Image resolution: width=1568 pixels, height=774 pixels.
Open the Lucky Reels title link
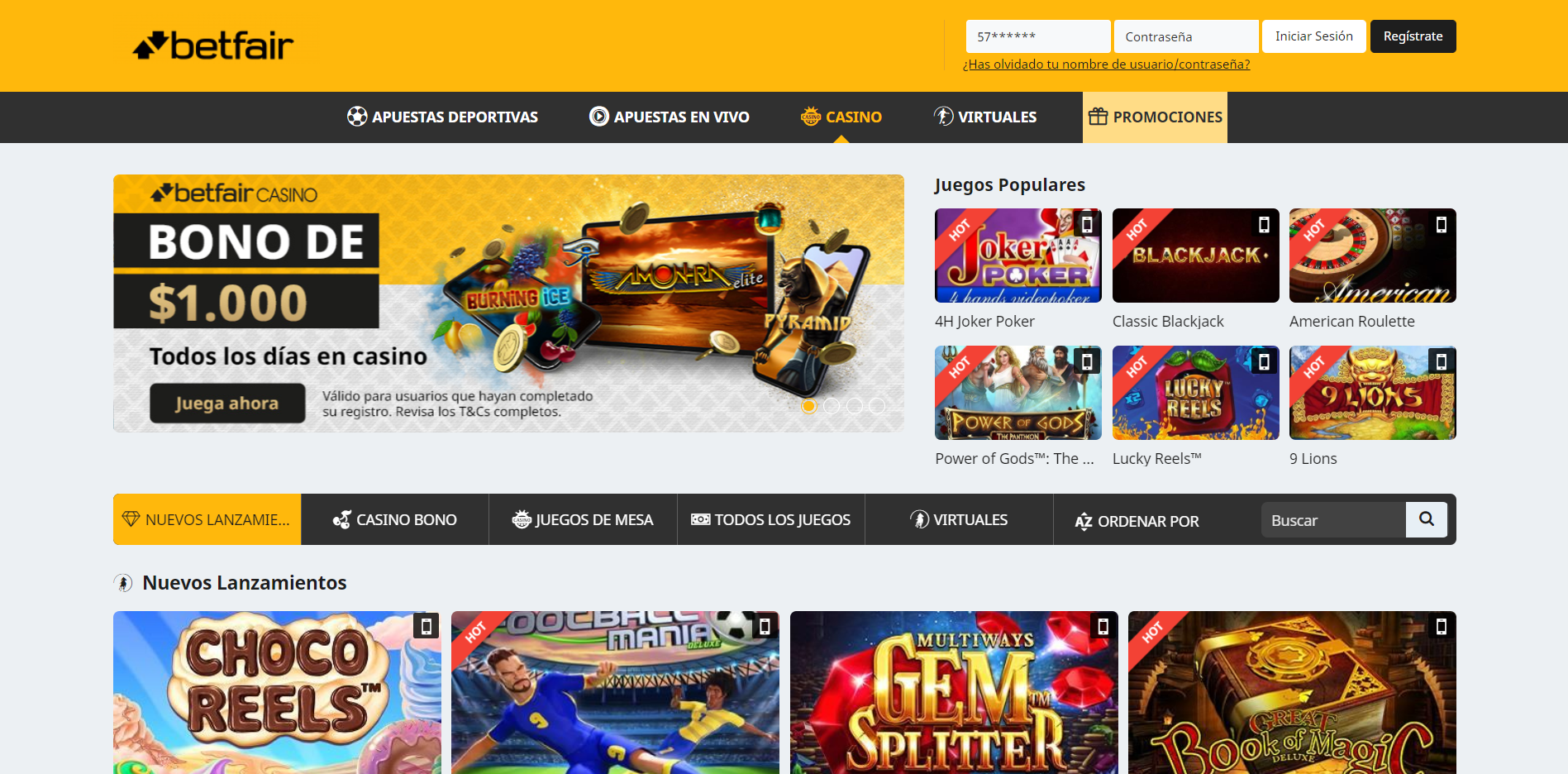1157,459
